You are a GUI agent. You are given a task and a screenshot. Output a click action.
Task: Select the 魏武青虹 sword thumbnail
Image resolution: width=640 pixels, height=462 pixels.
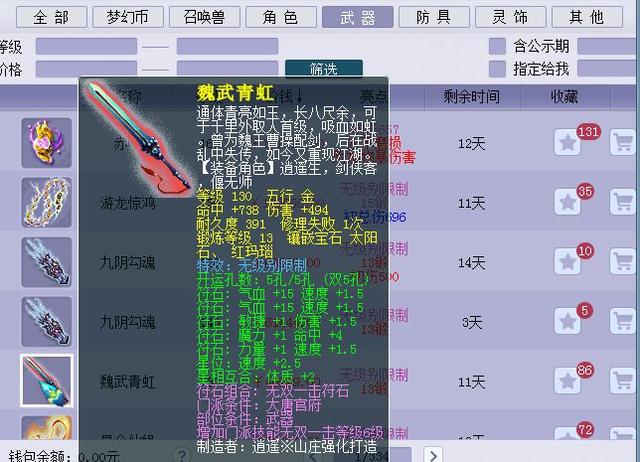47,381
